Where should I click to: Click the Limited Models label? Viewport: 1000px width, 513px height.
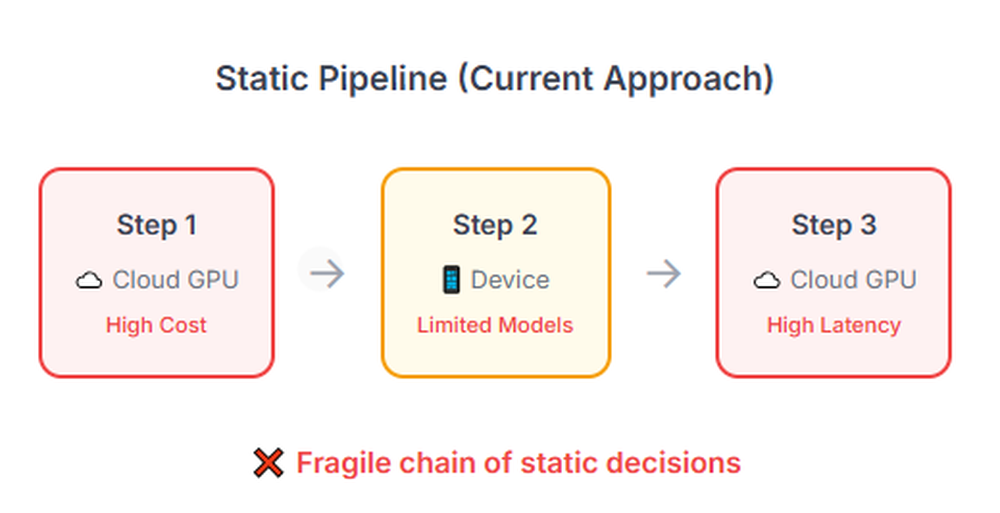[x=496, y=325]
